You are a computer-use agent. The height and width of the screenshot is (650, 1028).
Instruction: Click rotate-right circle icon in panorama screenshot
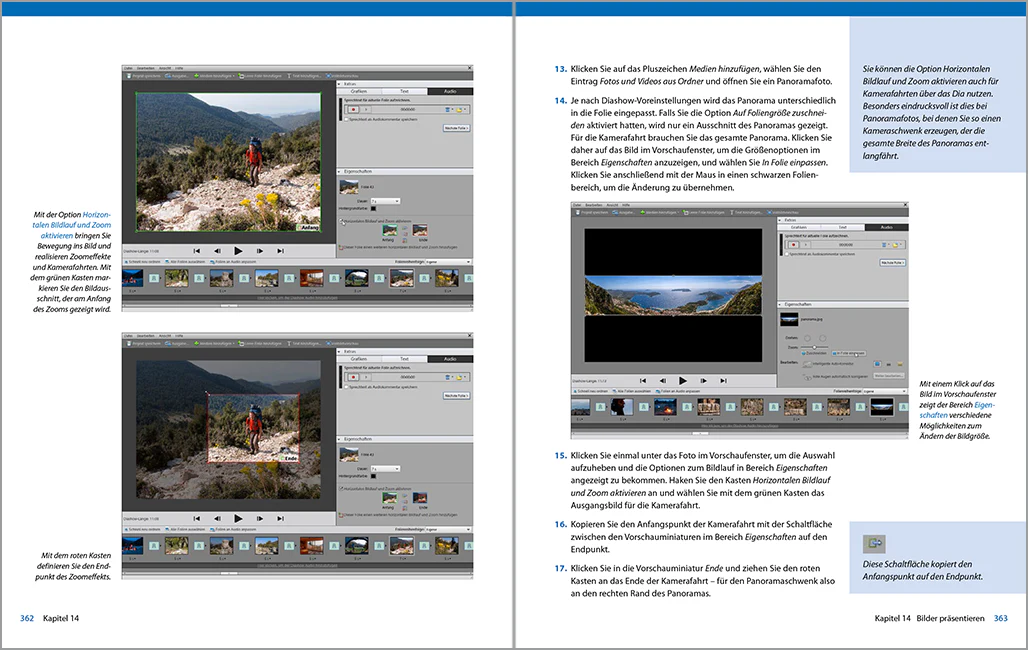pos(822,338)
